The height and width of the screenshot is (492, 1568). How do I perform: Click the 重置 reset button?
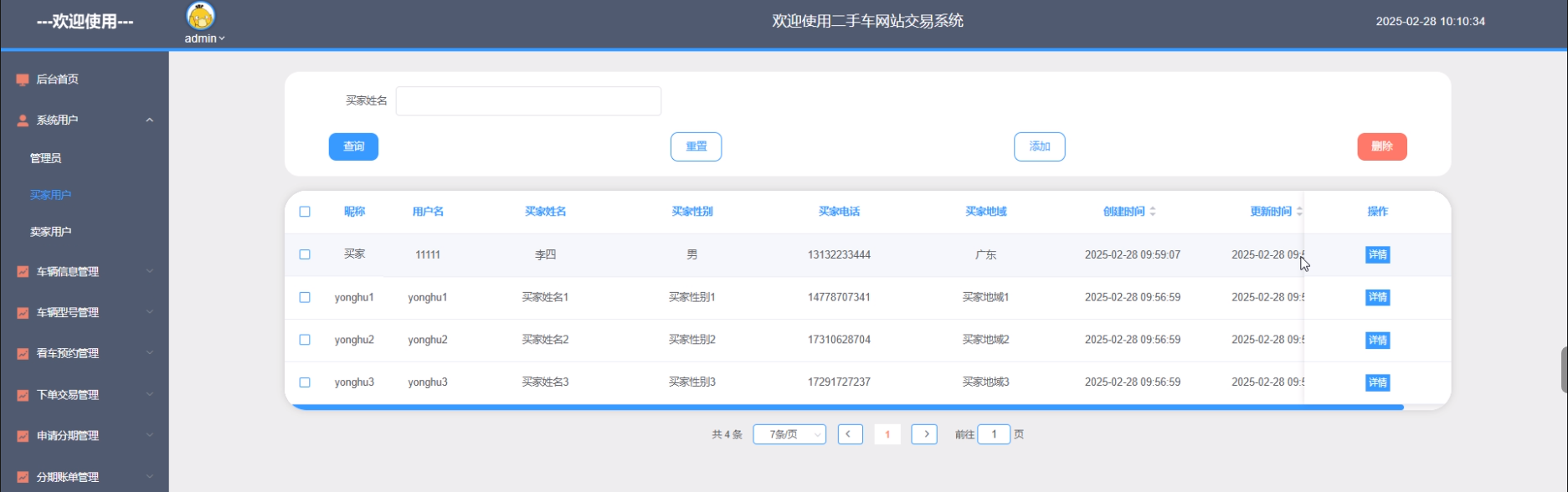coord(696,146)
